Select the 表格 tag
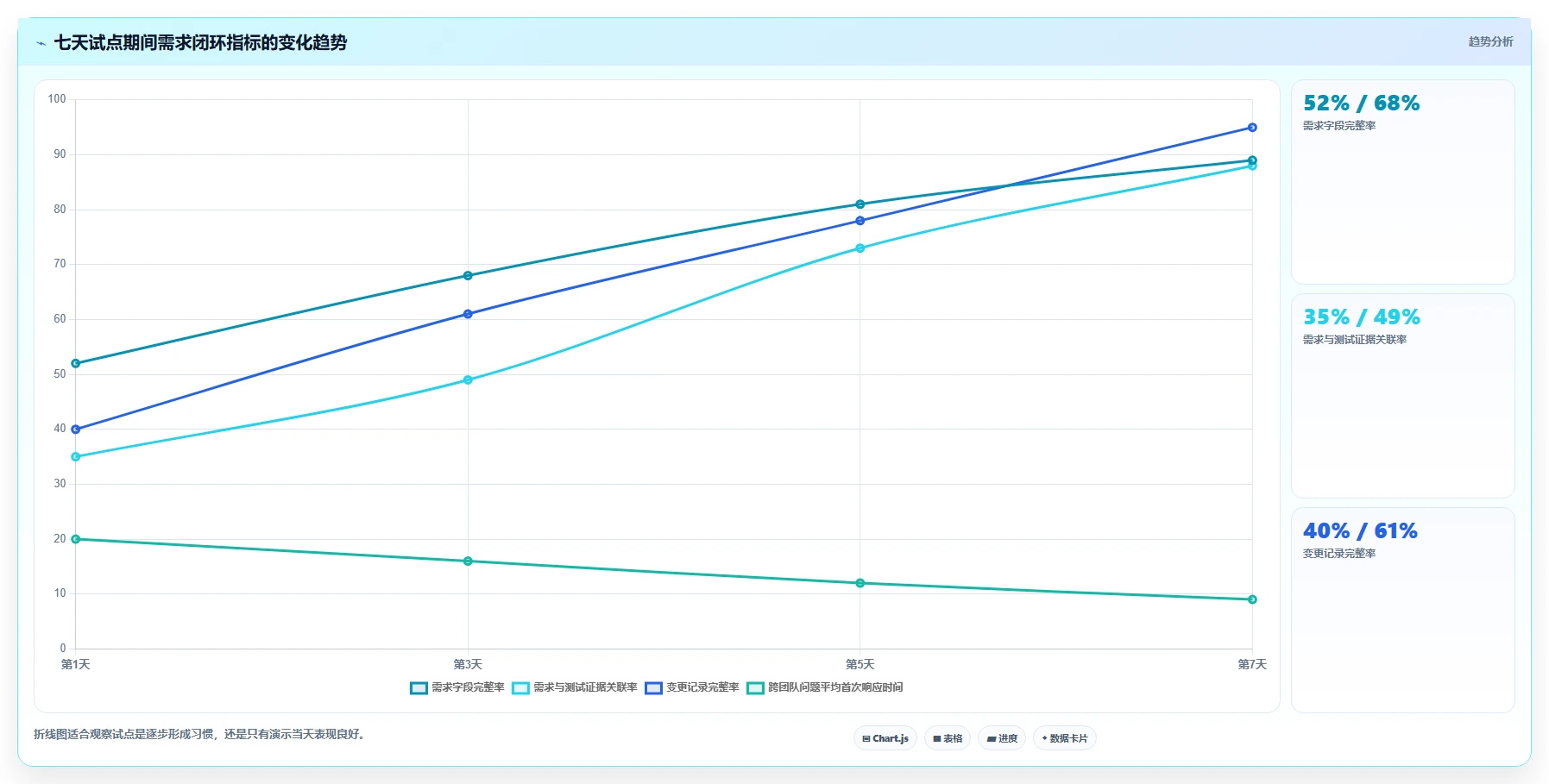Screen dimensions: 1549x784 [x=948, y=738]
